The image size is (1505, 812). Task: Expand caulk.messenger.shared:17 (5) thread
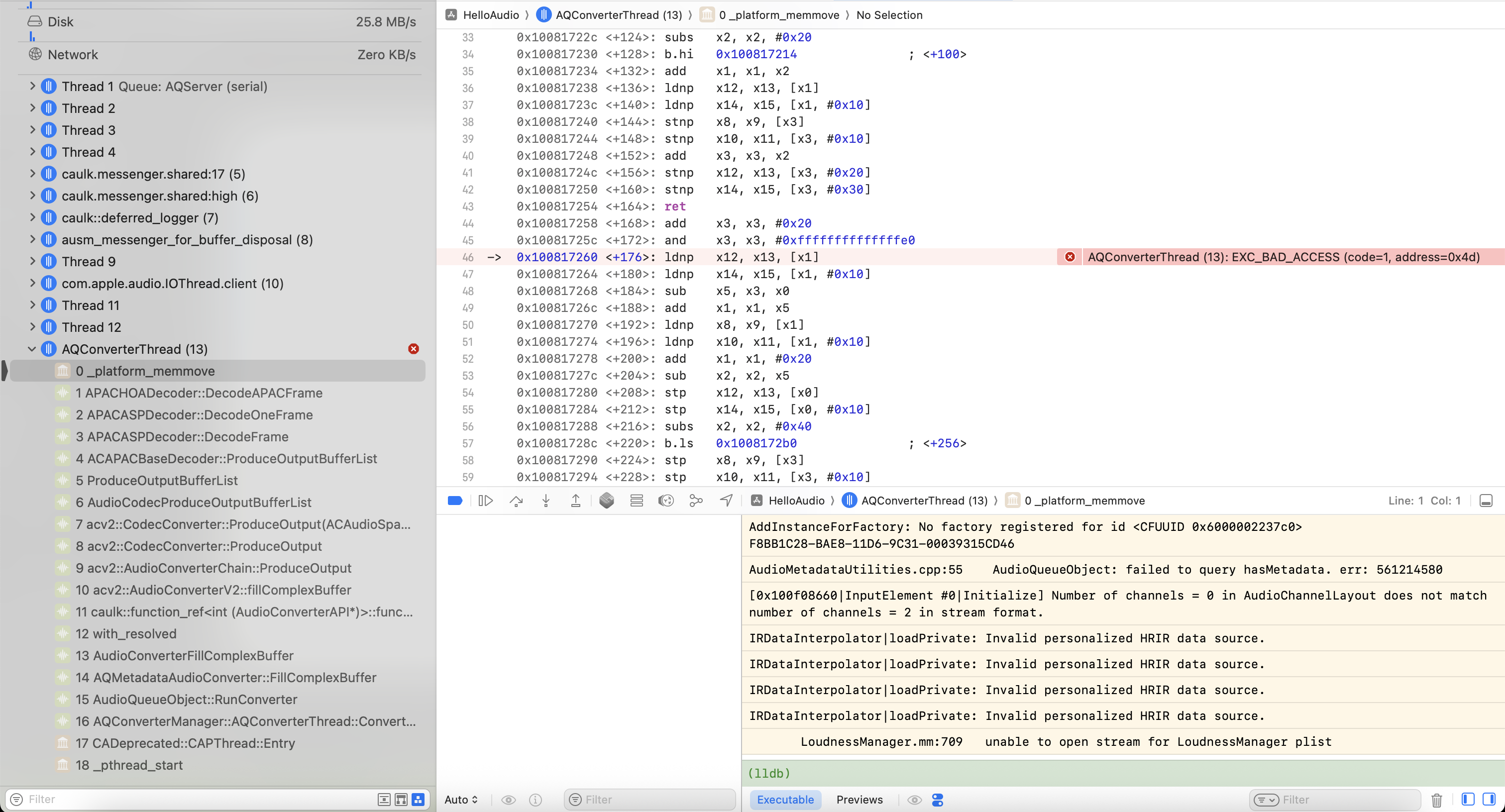[32, 174]
